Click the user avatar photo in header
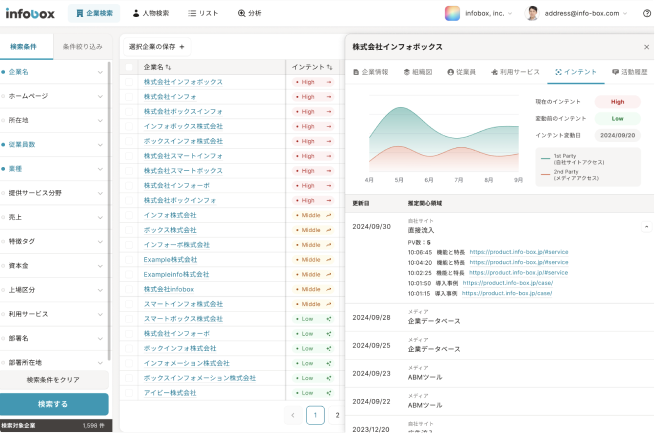 click(x=532, y=13)
